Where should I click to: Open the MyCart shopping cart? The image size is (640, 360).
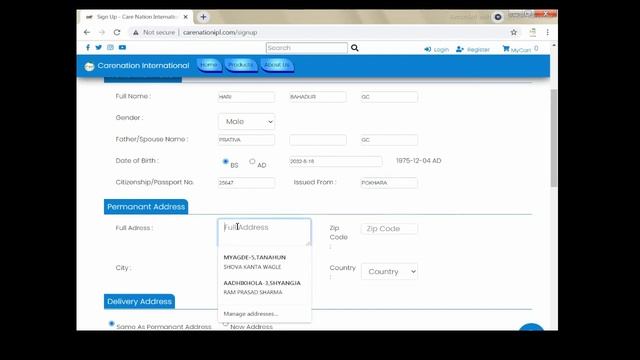[x=520, y=49]
